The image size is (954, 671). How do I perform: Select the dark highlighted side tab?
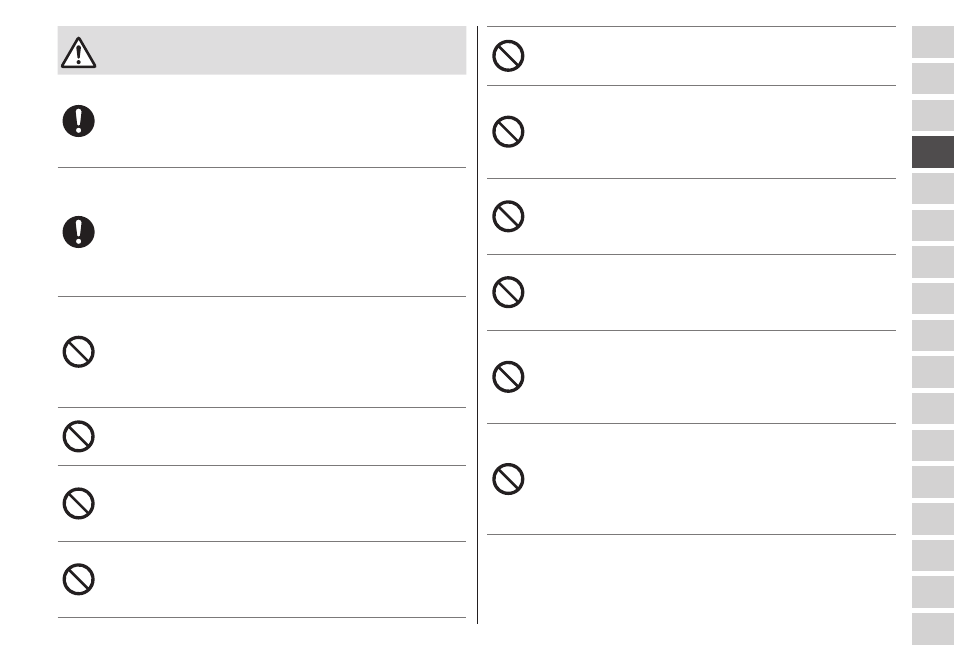coord(933,152)
